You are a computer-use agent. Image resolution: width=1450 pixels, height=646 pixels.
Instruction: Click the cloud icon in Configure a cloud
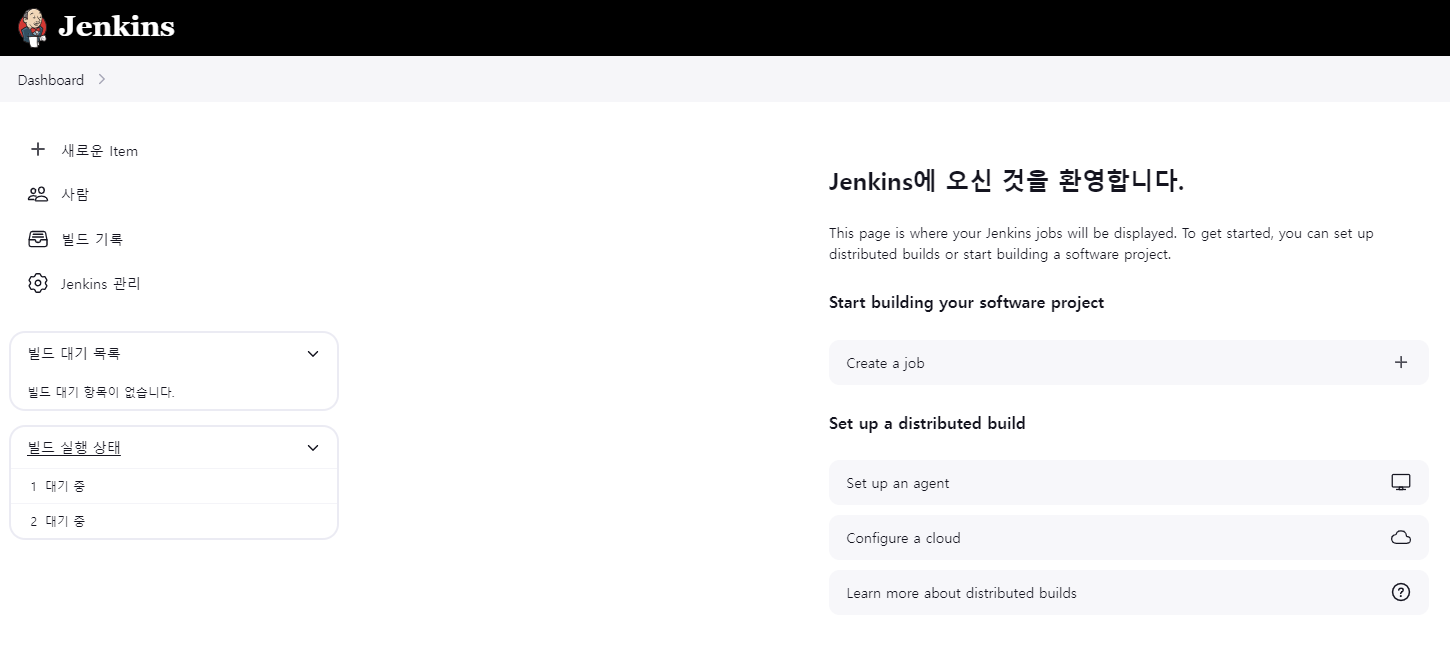[x=1401, y=538]
